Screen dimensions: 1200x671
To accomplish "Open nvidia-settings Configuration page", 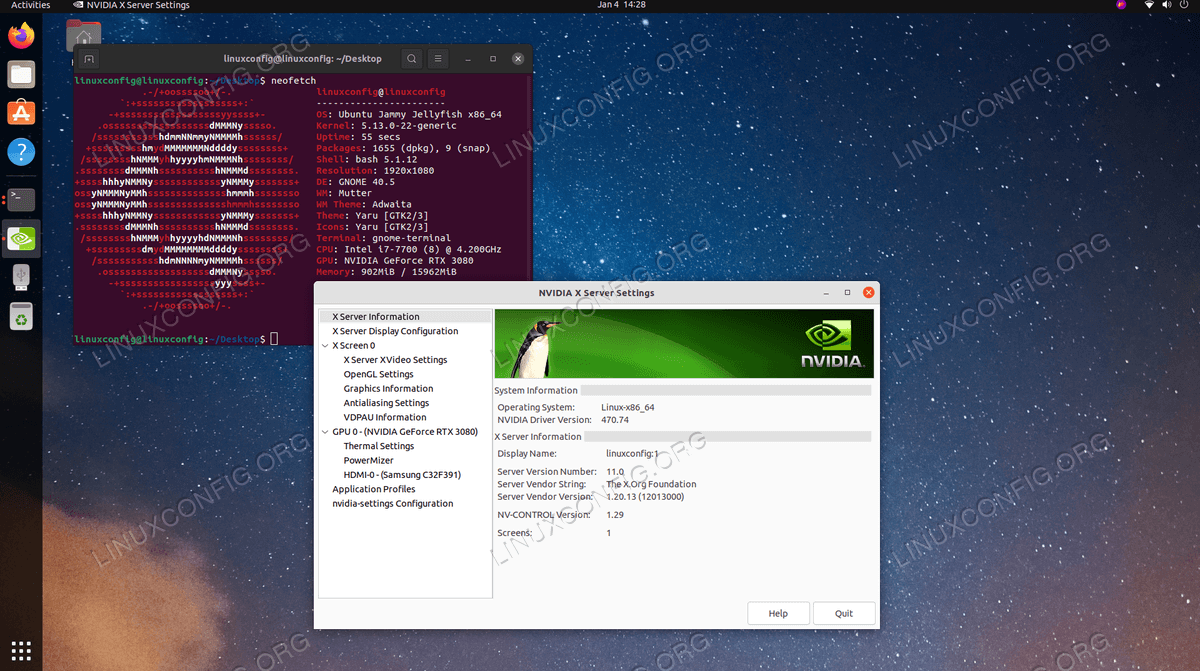I will click(392, 504).
